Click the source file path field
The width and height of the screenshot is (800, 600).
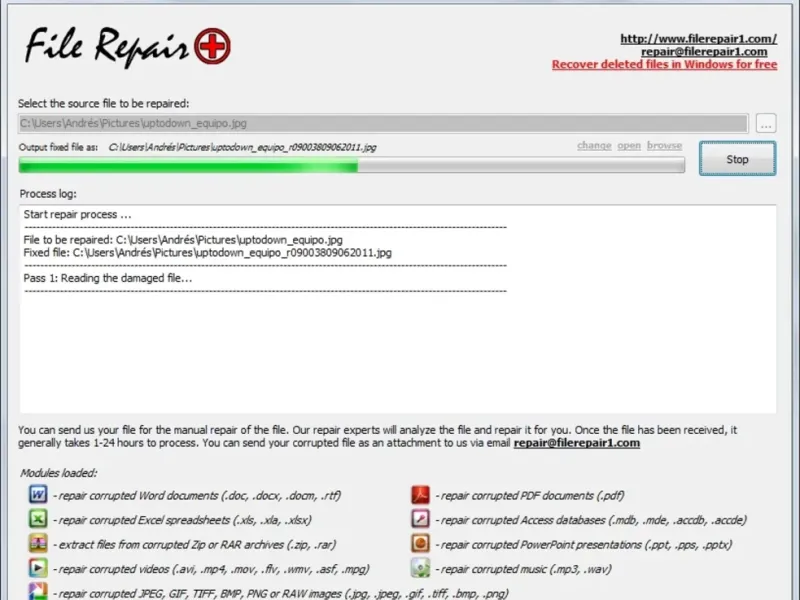383,123
